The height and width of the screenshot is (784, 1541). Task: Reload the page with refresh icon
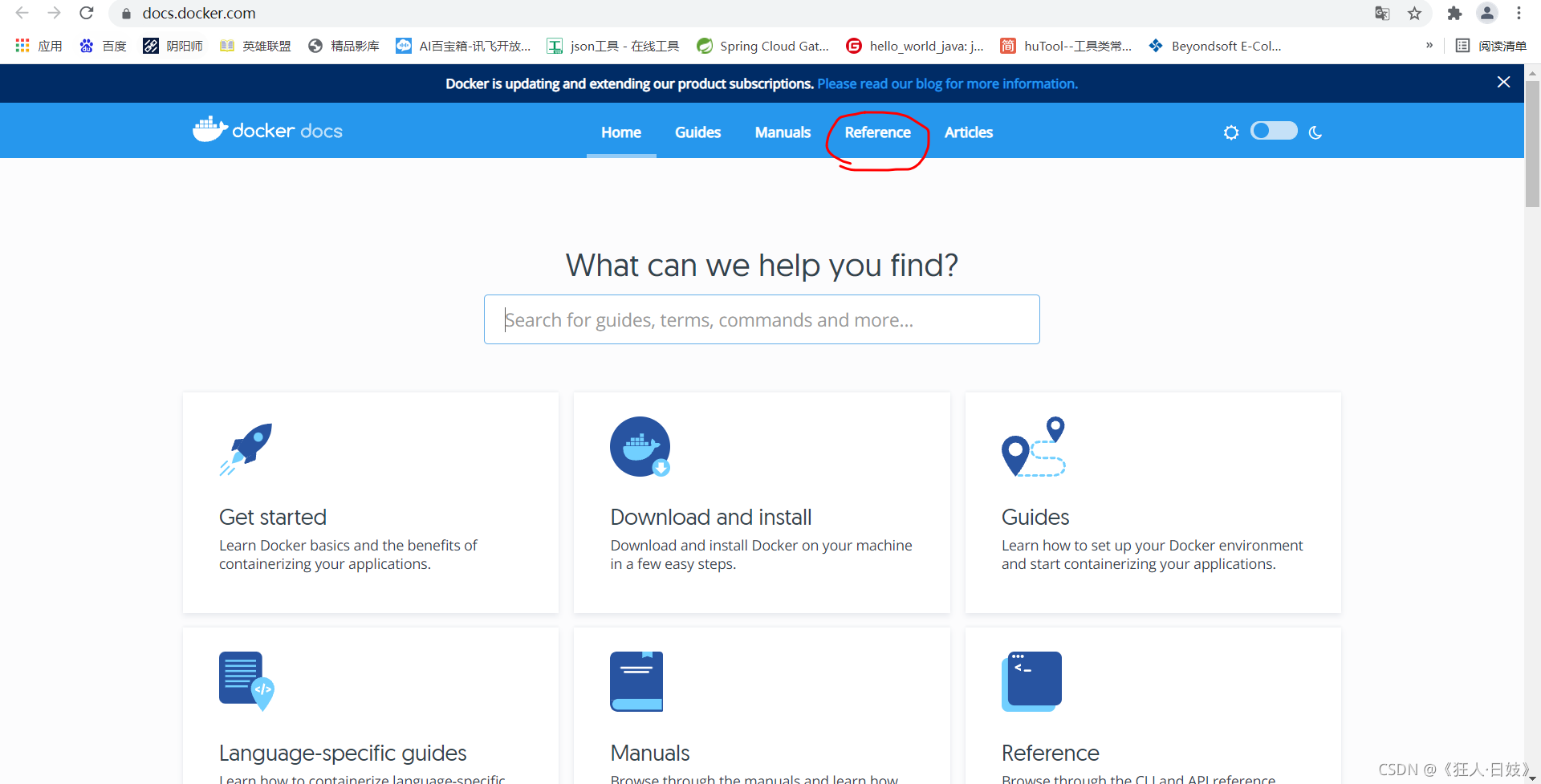[87, 13]
